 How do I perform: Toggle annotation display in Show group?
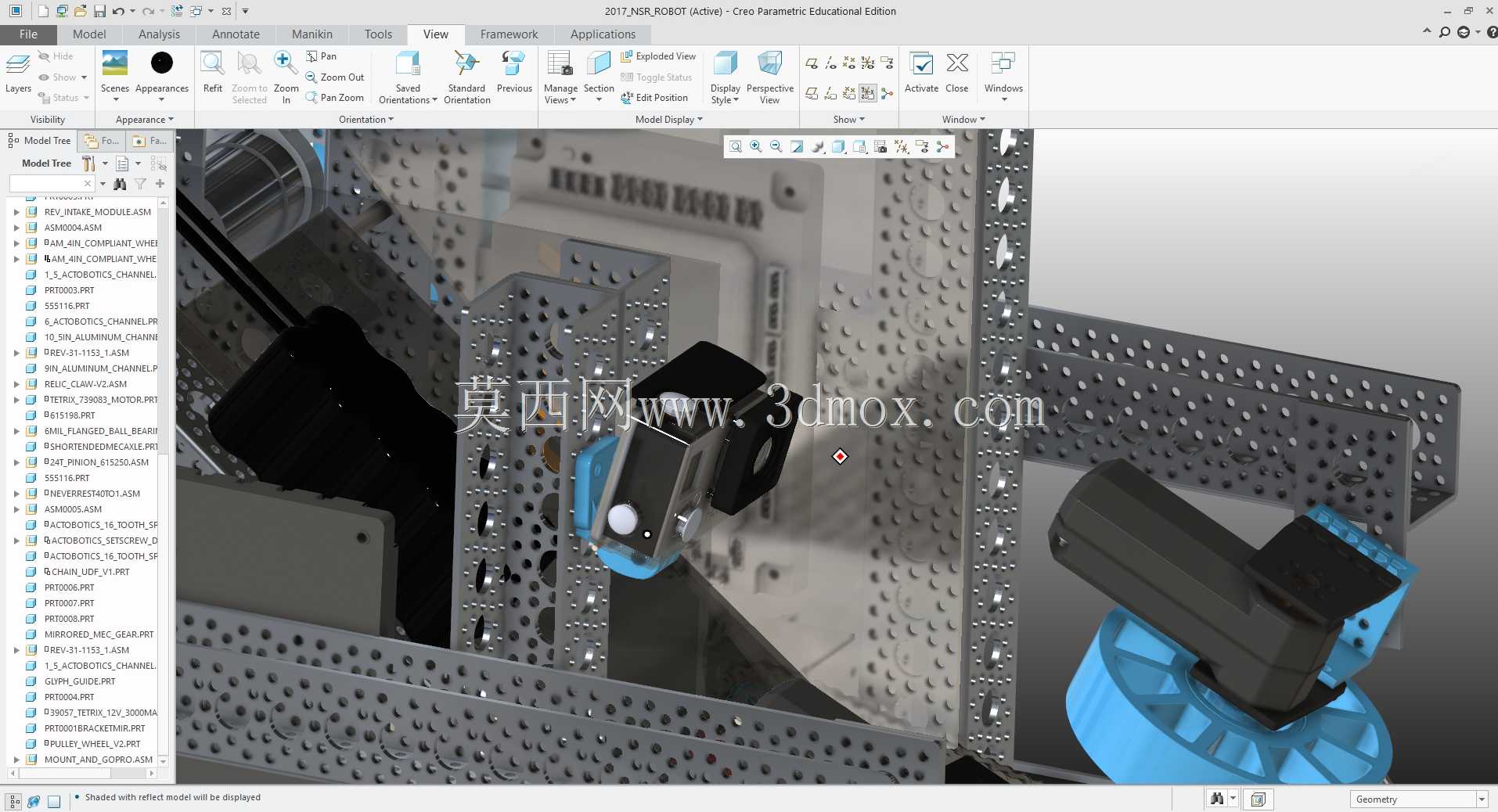click(887, 63)
